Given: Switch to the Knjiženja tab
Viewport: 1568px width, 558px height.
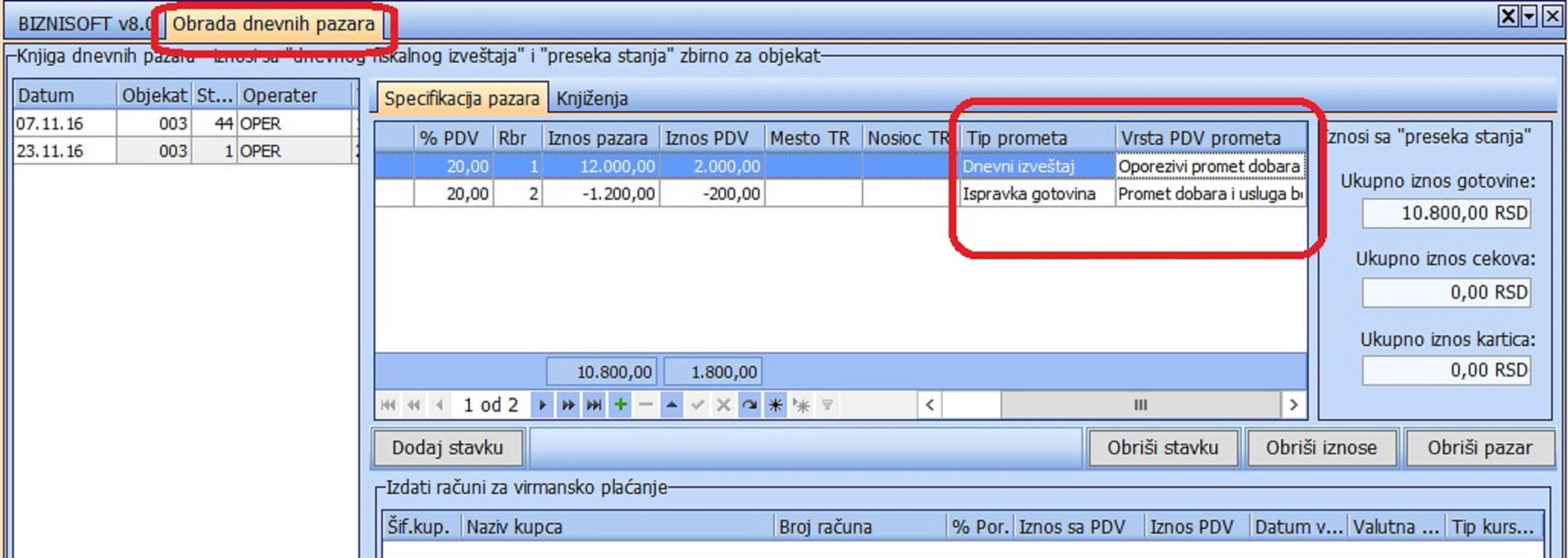Looking at the screenshot, I should [592, 99].
